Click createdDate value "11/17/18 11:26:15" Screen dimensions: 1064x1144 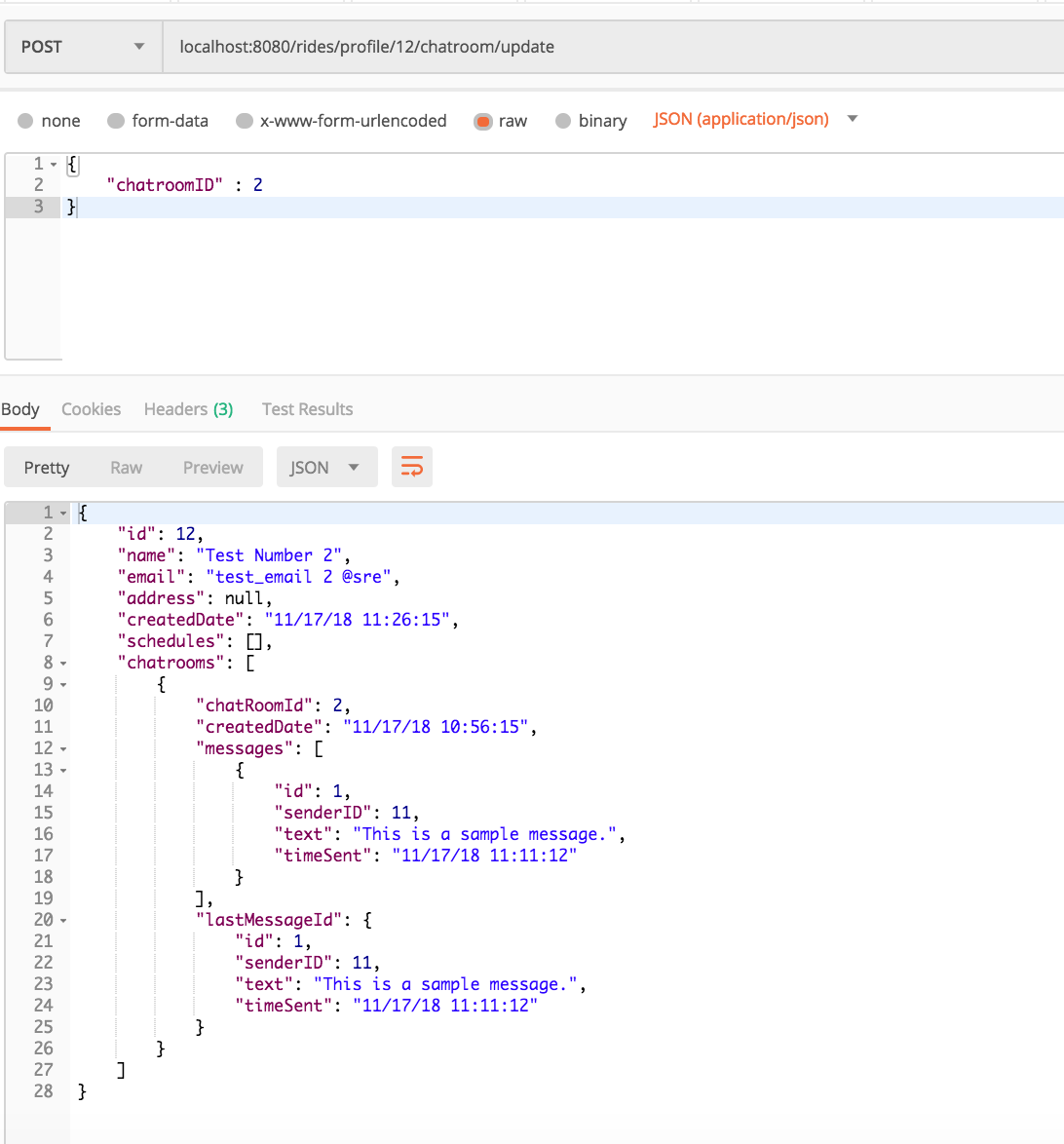click(x=357, y=620)
